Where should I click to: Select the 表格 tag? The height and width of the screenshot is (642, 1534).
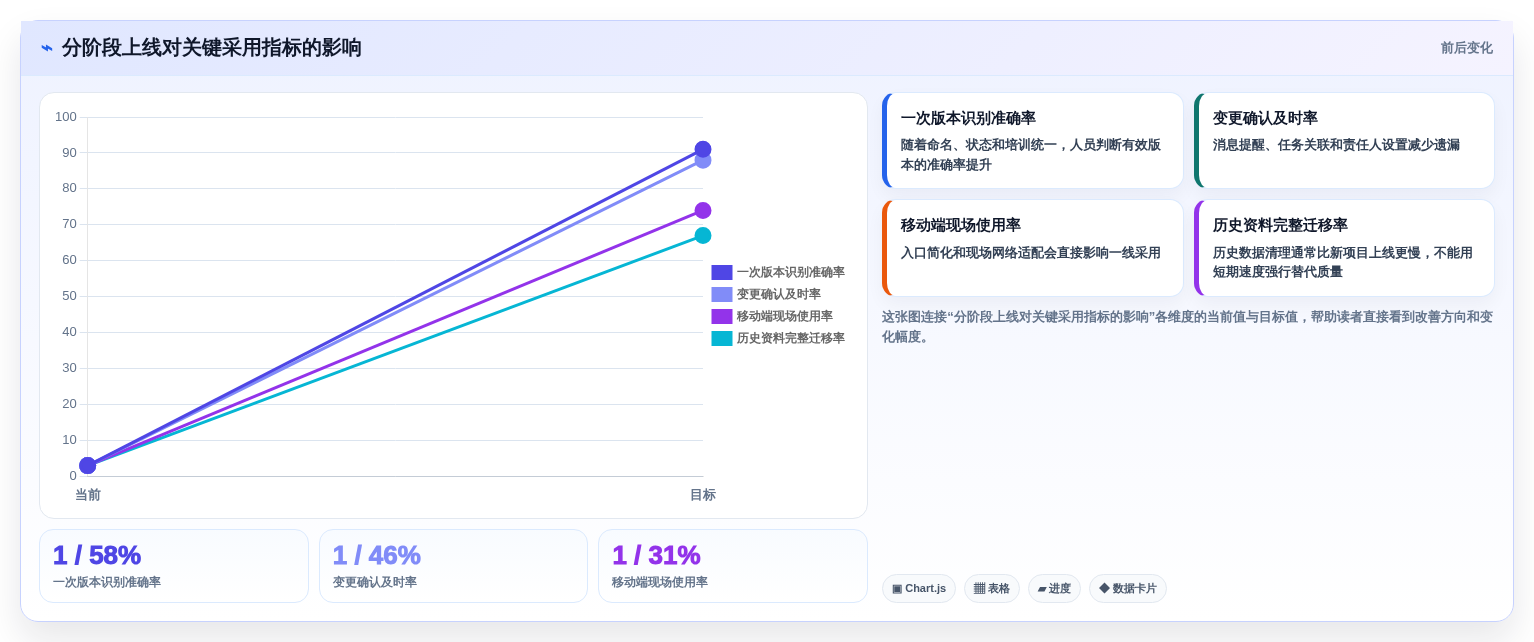(992, 588)
